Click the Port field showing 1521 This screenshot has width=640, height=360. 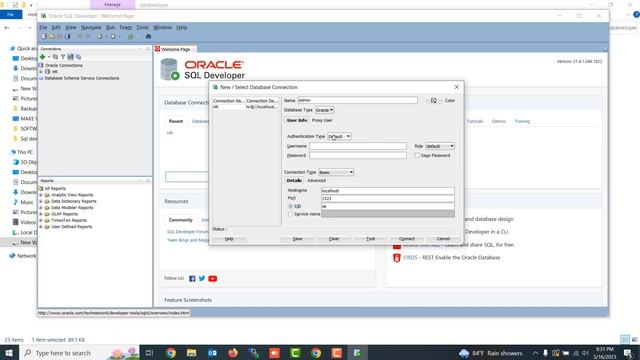(388, 198)
